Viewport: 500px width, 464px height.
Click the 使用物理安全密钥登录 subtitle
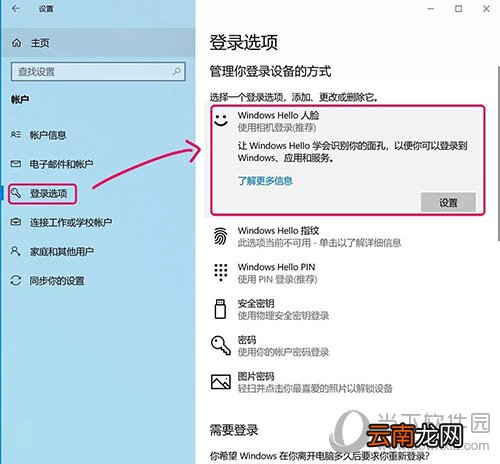point(283,315)
